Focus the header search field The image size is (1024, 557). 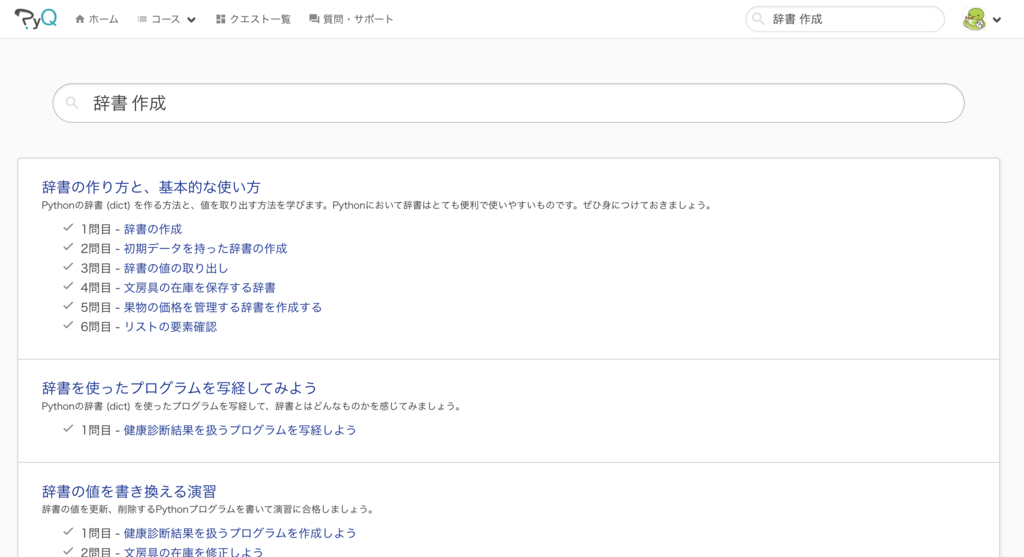(x=845, y=19)
